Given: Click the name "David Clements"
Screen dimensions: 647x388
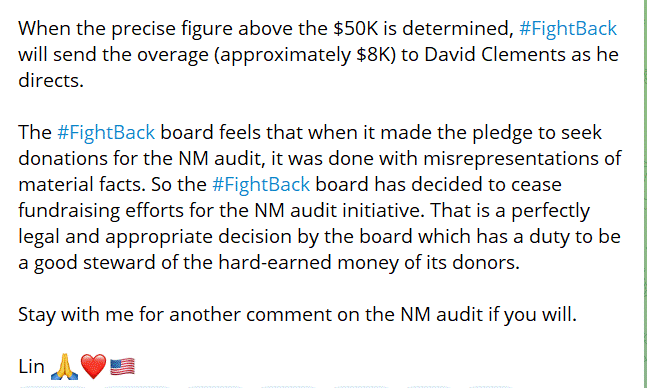Looking at the screenshot, I should coord(494,55).
